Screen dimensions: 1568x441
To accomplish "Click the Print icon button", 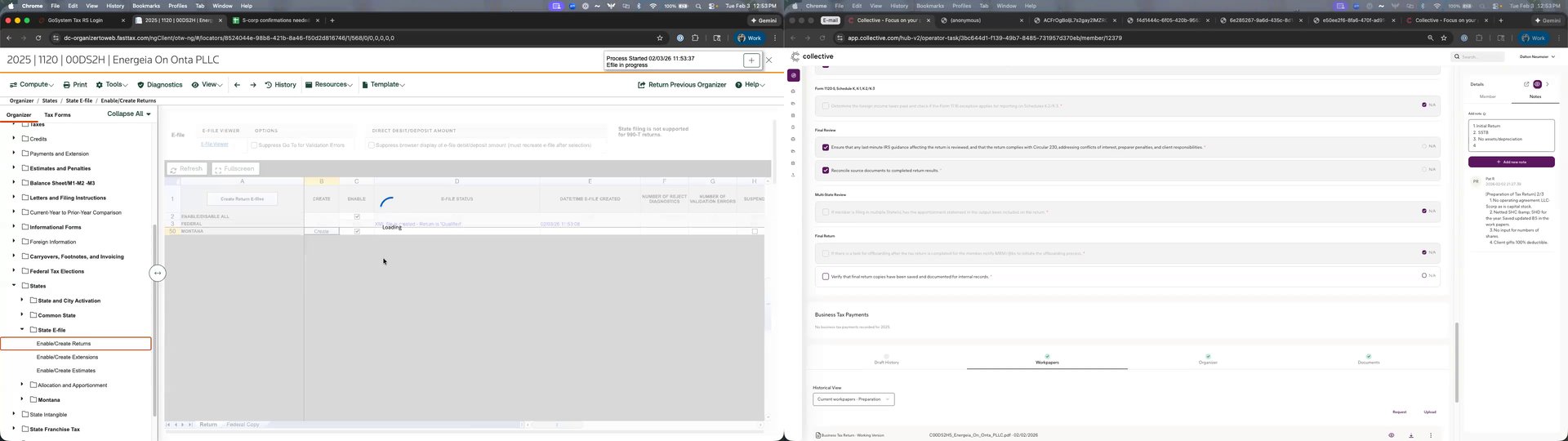I will click(x=74, y=84).
